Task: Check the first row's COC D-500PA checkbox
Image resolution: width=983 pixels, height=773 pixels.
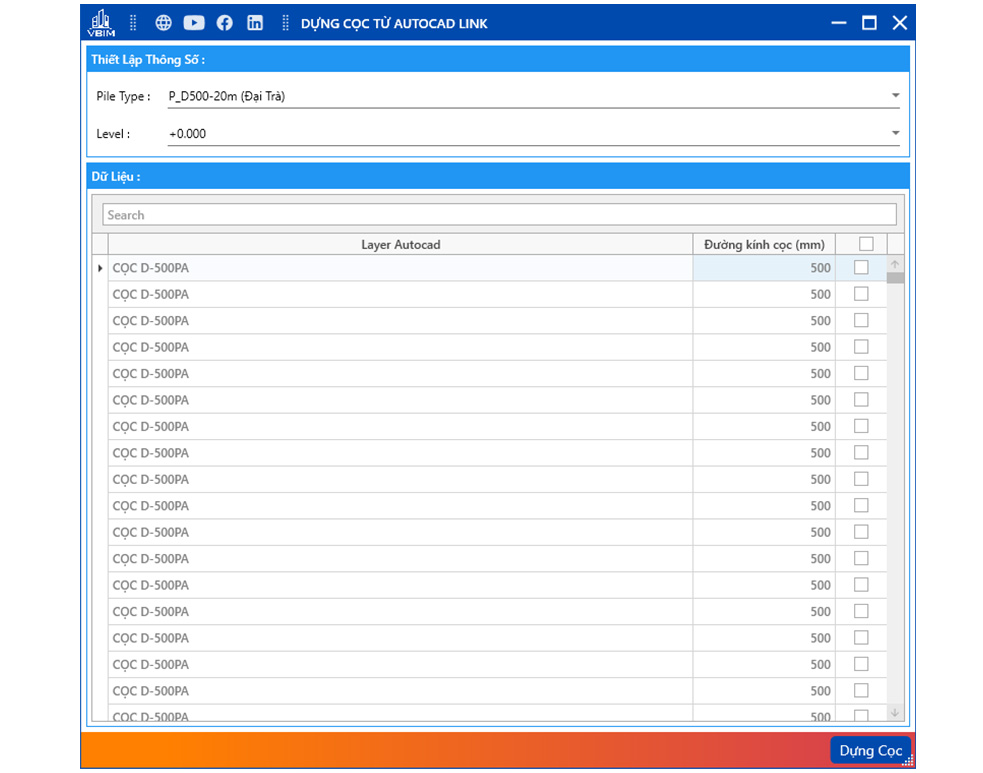Action: click(861, 268)
